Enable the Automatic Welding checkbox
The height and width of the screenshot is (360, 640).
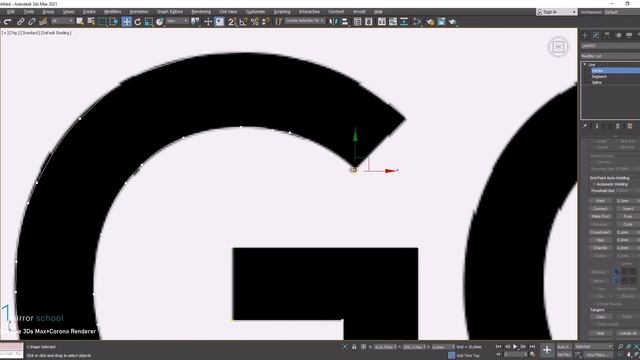tap(594, 184)
